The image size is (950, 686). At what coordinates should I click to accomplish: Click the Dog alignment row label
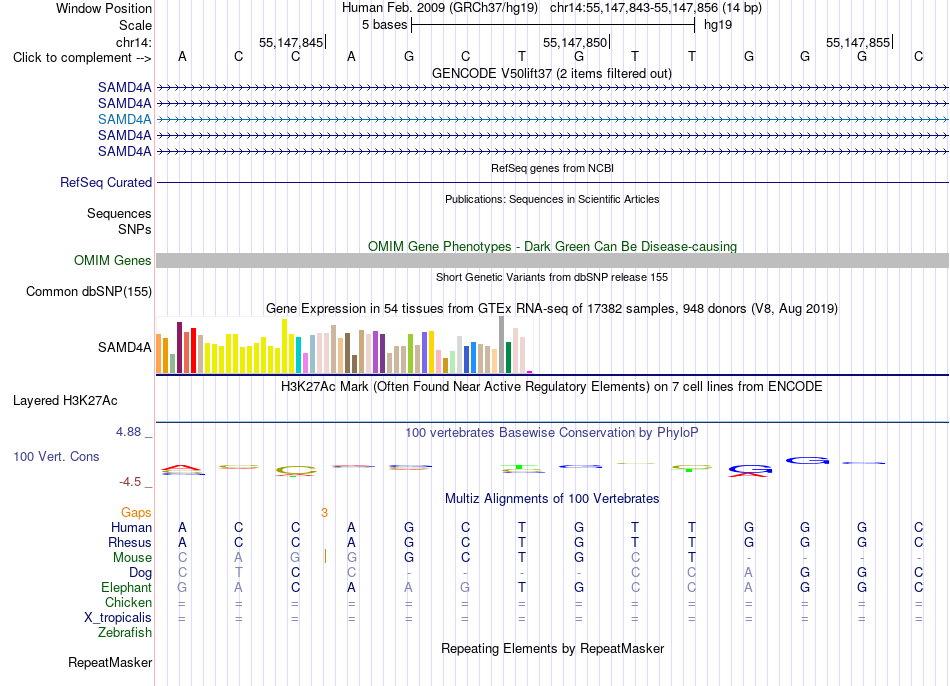(140, 573)
